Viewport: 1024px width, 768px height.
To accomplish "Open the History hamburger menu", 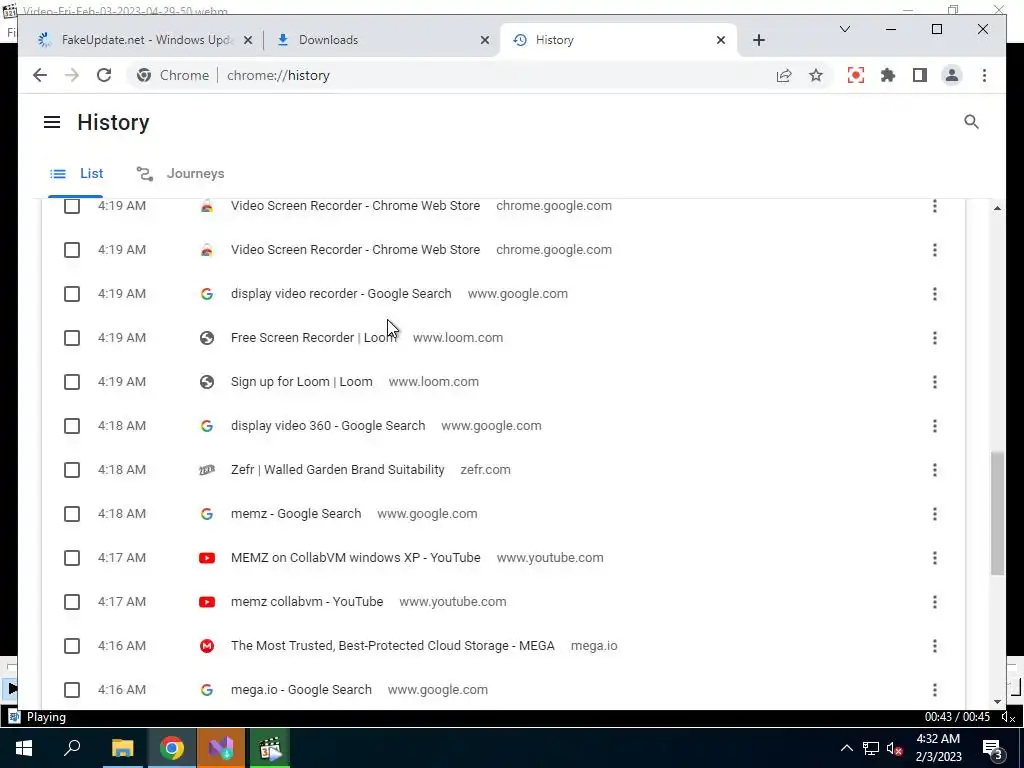I will 52,122.
